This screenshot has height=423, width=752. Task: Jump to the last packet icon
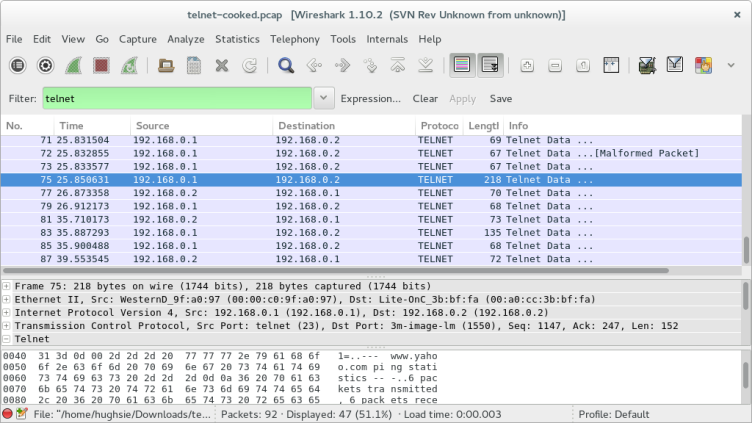(425, 65)
